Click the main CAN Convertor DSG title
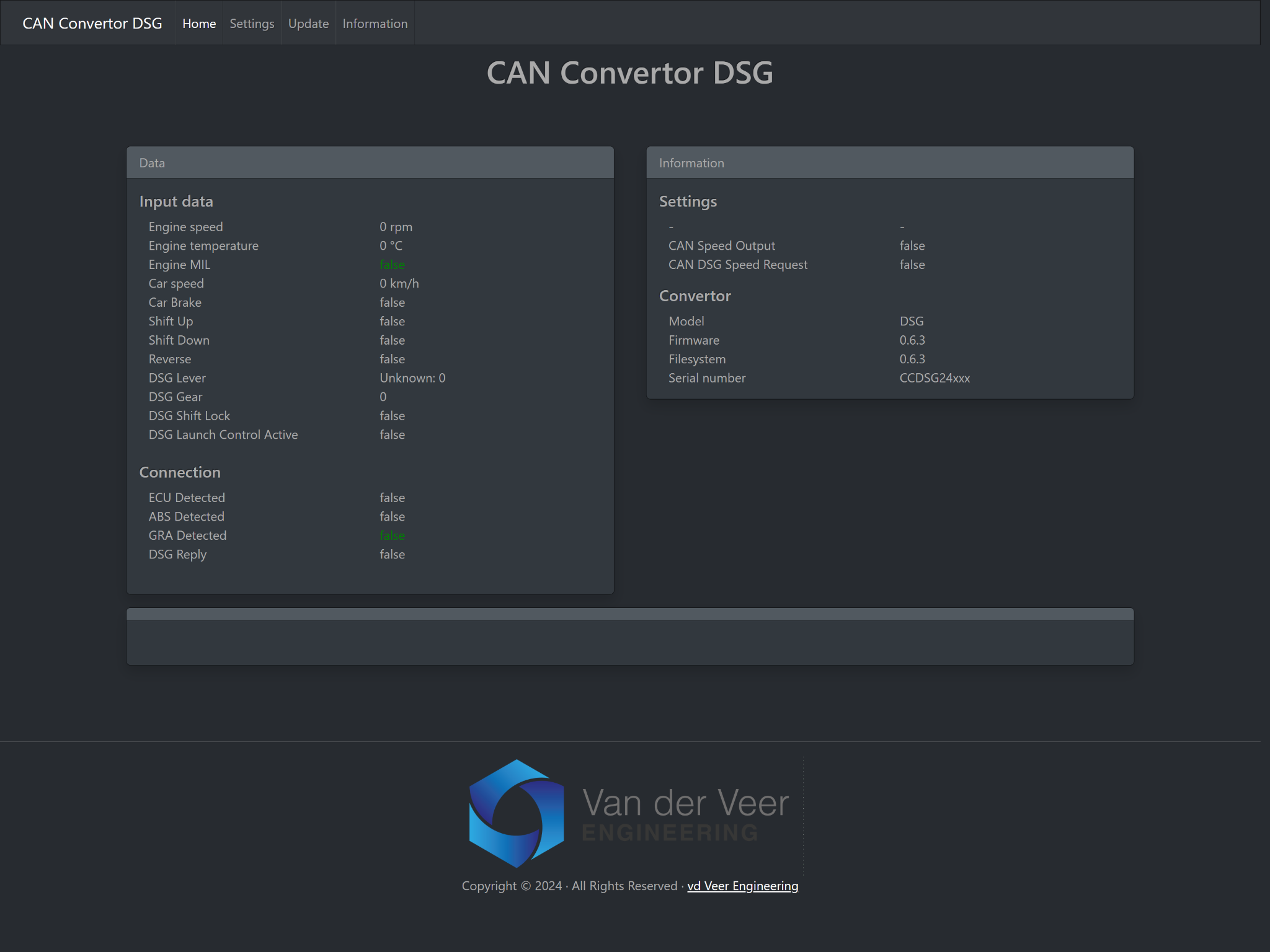 click(x=630, y=73)
